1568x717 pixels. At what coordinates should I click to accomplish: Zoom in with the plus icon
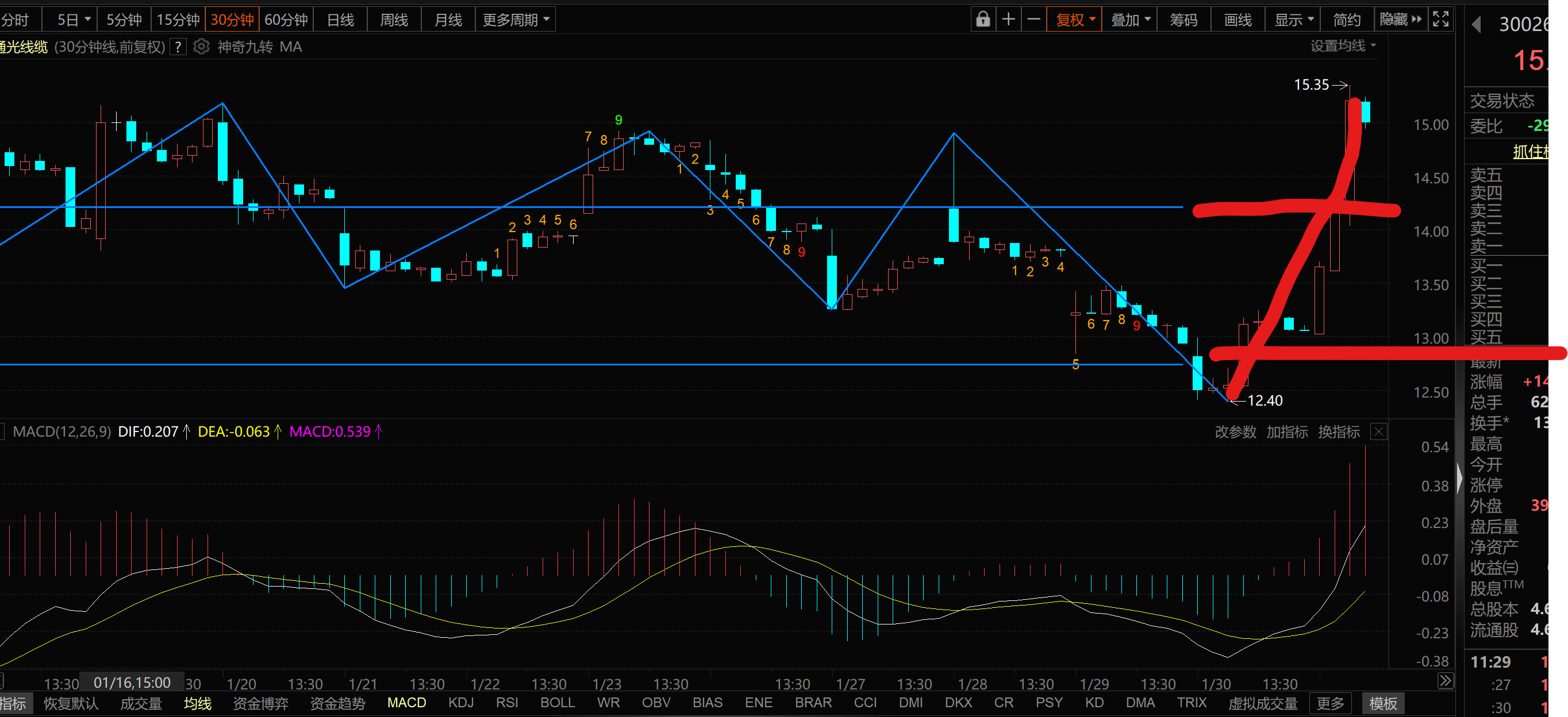[x=1008, y=20]
